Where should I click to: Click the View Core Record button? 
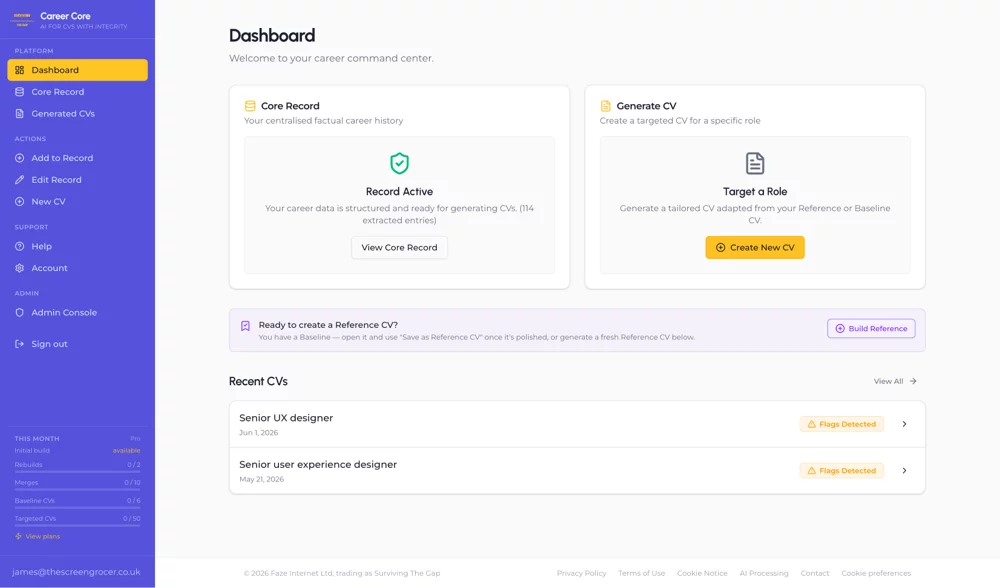399,247
